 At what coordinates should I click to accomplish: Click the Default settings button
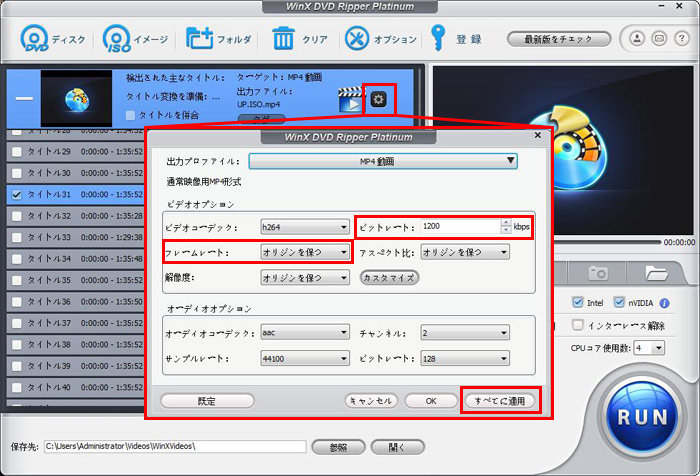click(x=207, y=401)
